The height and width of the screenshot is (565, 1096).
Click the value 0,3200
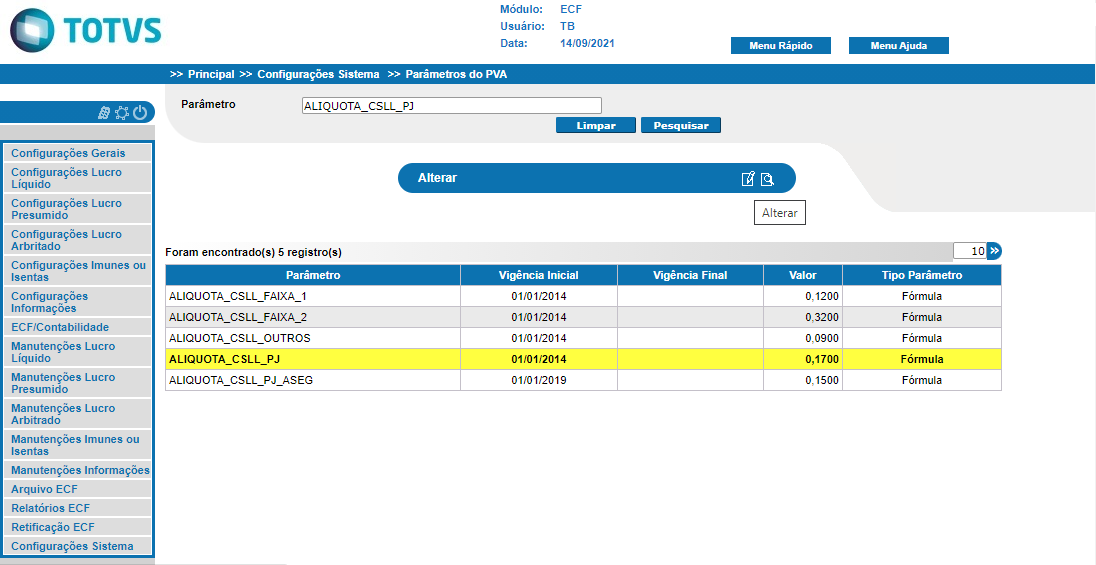822,317
